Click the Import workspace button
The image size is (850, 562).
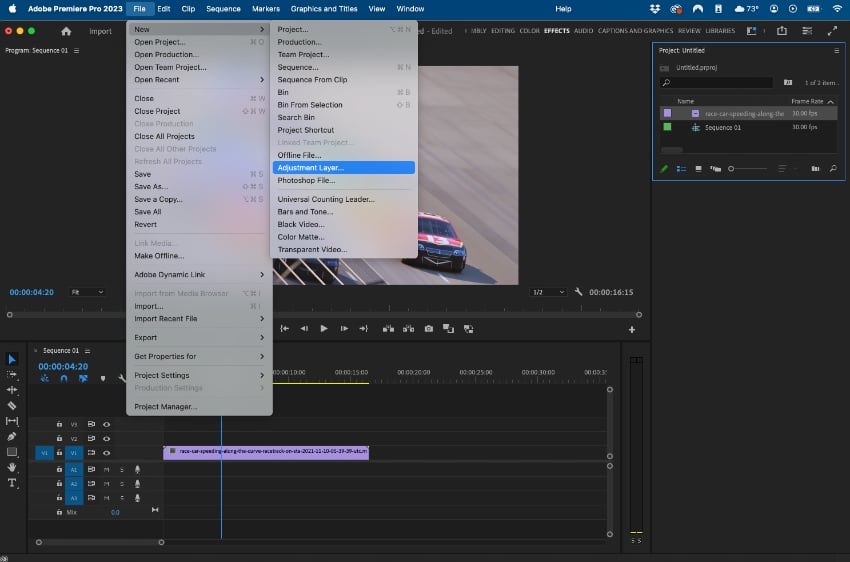pos(100,31)
